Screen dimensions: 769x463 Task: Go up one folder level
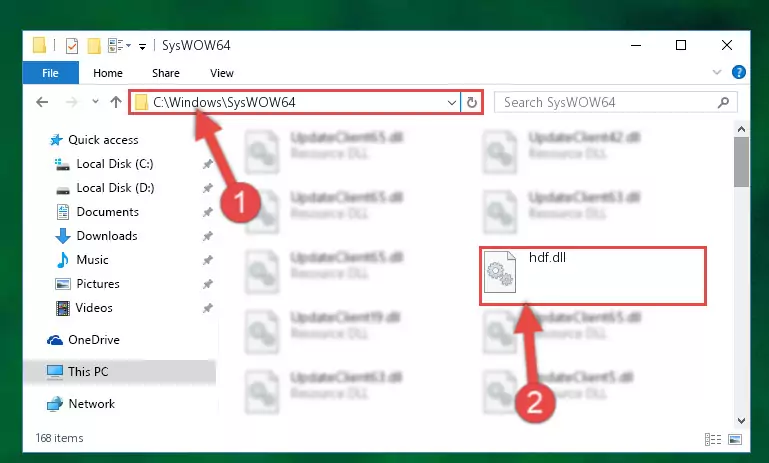116,102
